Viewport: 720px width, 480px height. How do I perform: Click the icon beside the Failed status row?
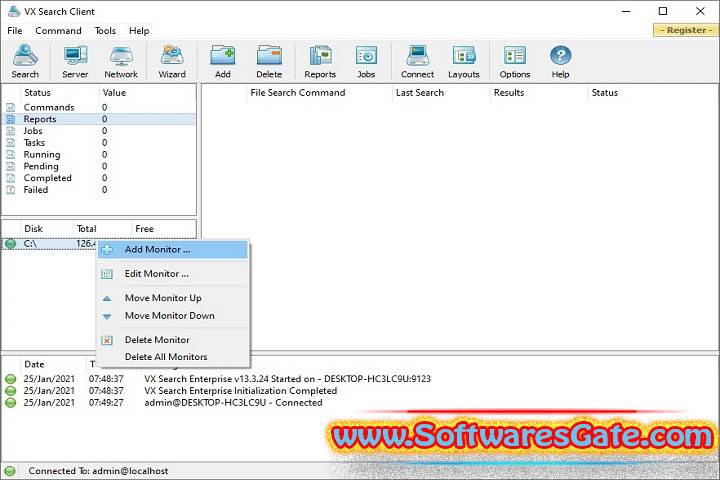[11, 190]
